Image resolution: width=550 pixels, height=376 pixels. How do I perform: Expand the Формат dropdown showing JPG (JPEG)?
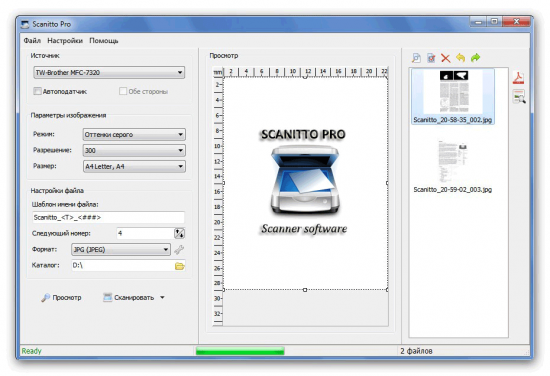[121, 250]
